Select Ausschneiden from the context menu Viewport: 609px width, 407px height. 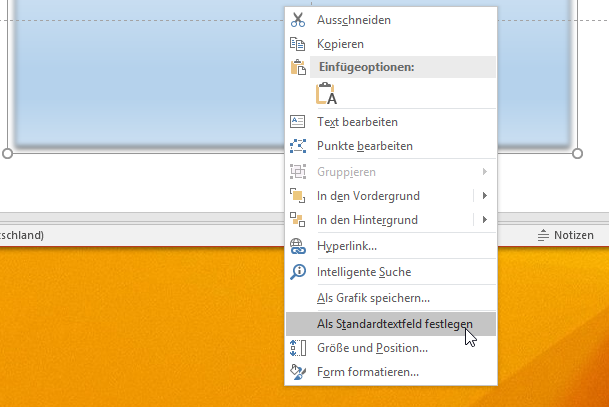[x=391, y=20]
